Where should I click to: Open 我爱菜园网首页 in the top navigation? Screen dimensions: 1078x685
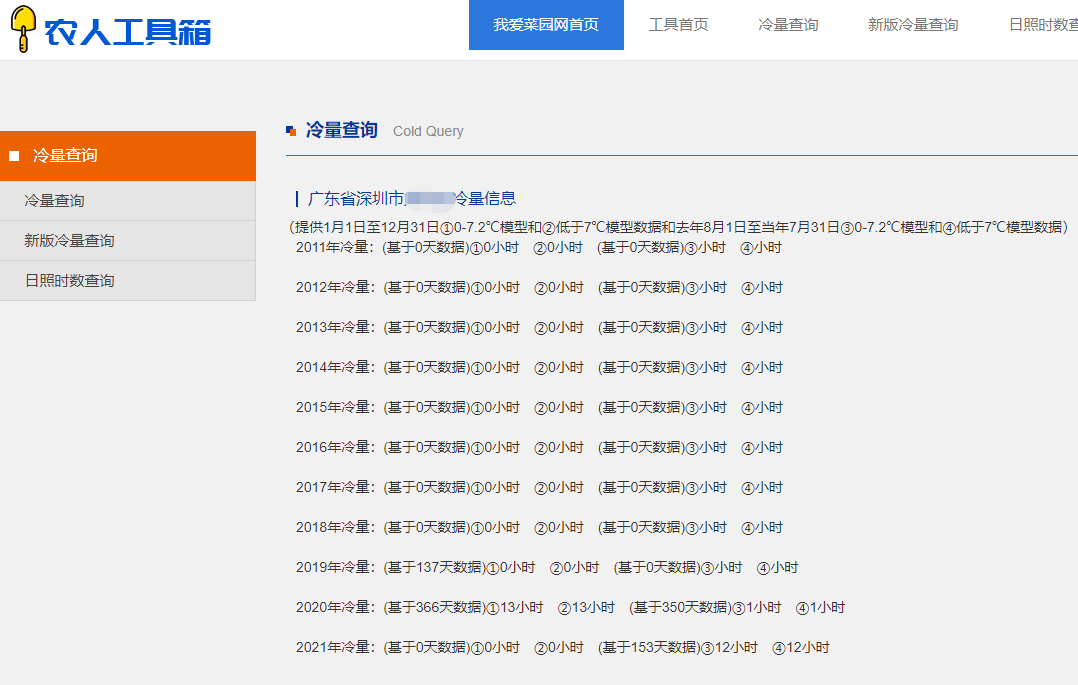546,25
